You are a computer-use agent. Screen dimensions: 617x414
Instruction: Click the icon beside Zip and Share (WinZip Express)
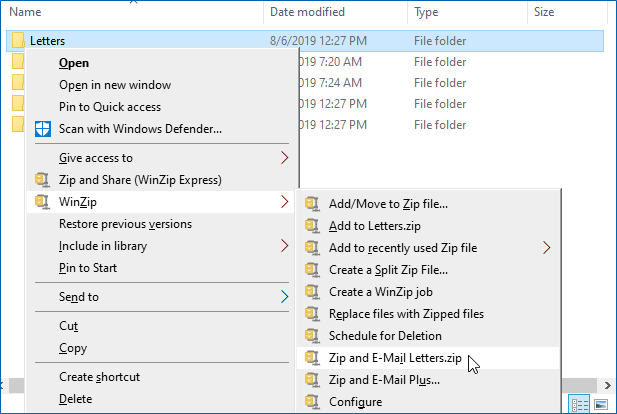[42, 180]
